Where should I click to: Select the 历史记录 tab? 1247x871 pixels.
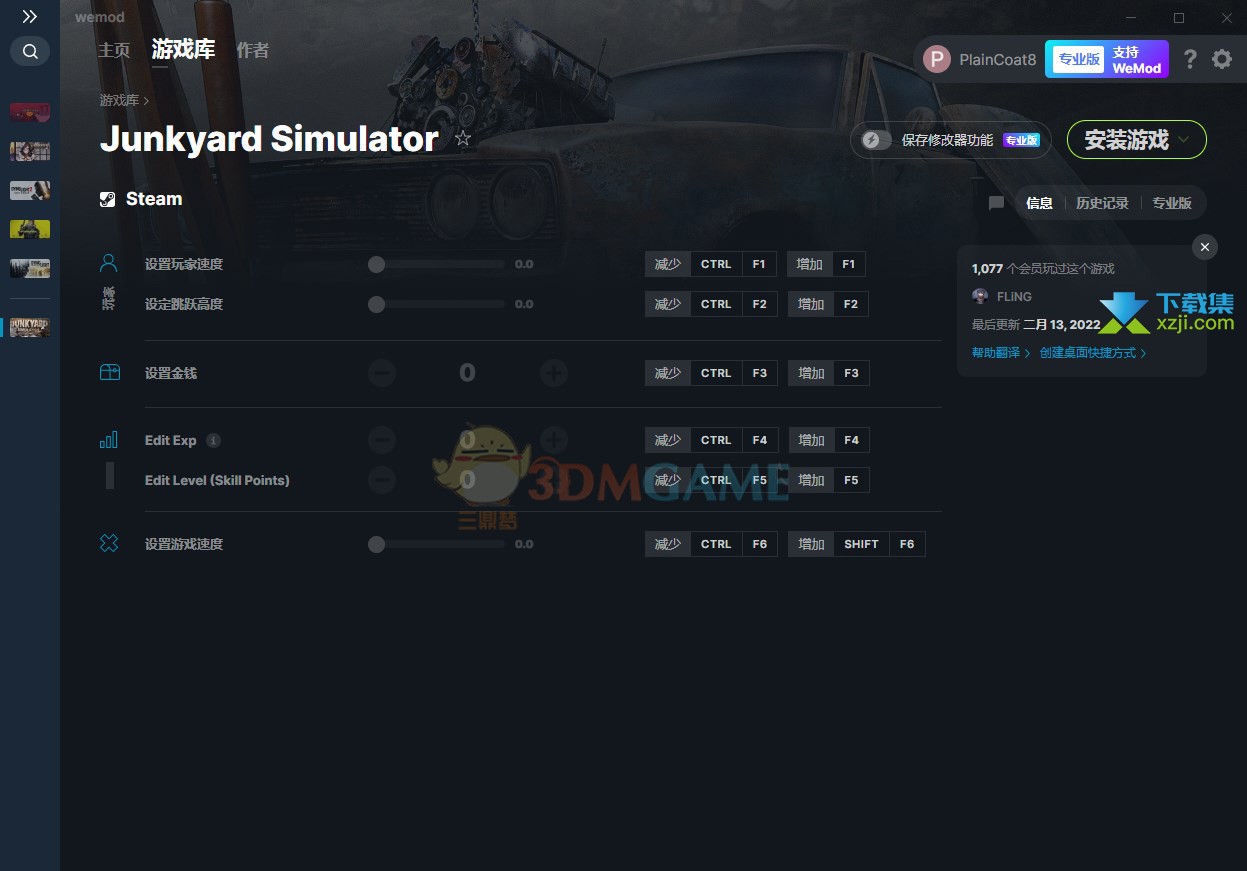(x=1102, y=203)
